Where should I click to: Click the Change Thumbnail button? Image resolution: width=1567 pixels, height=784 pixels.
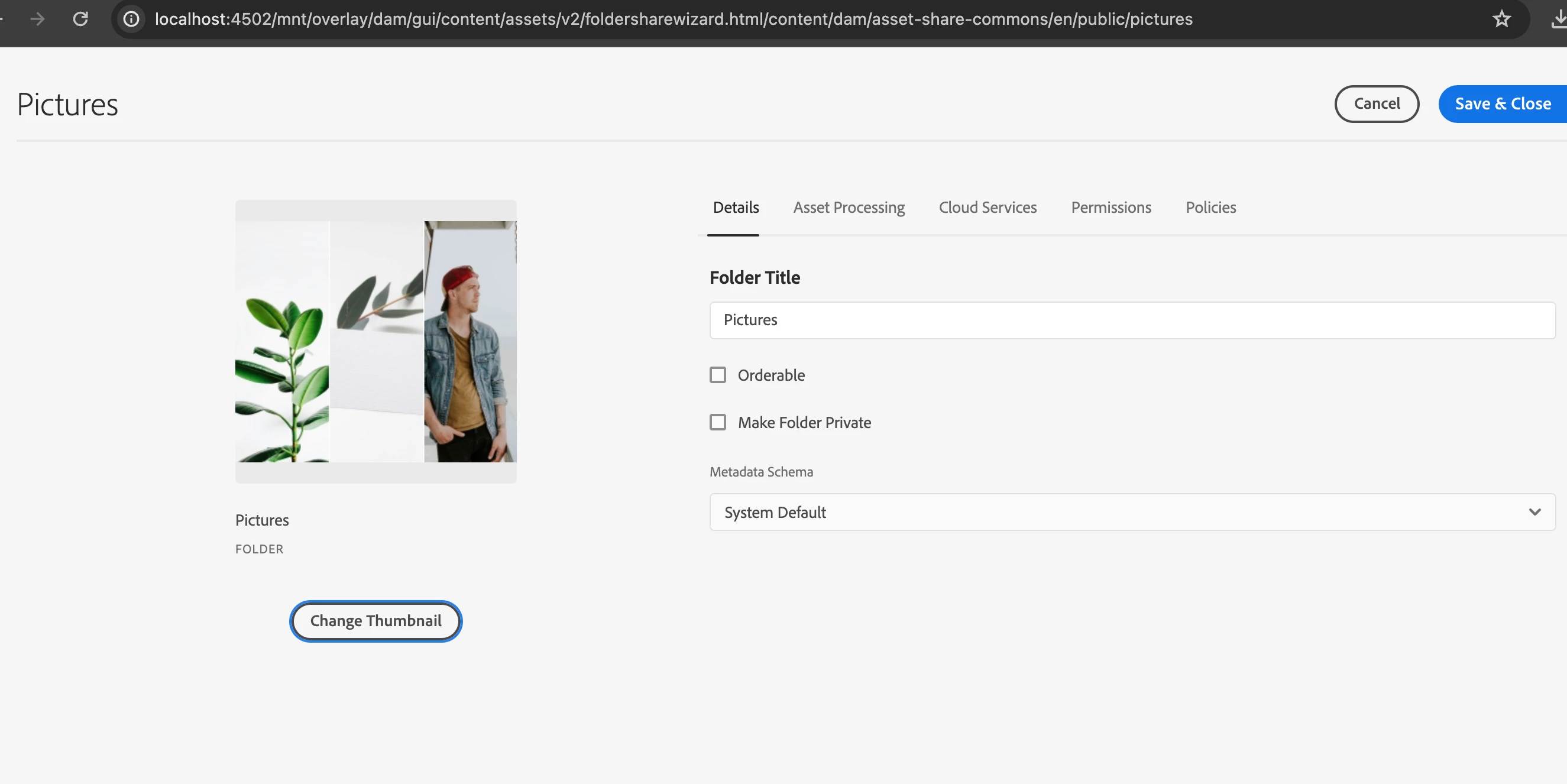click(x=375, y=620)
